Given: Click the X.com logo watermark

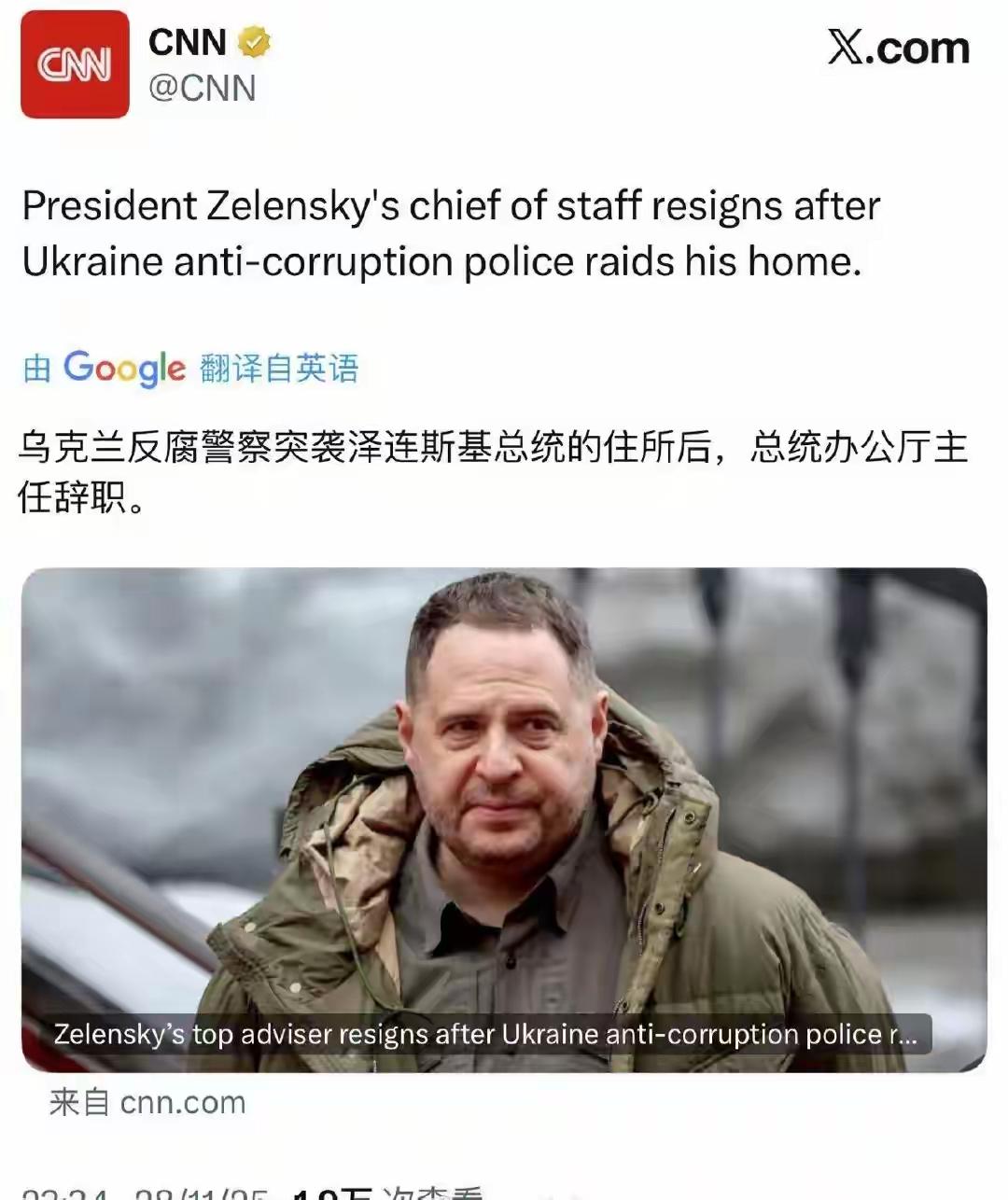Looking at the screenshot, I should (899, 48).
